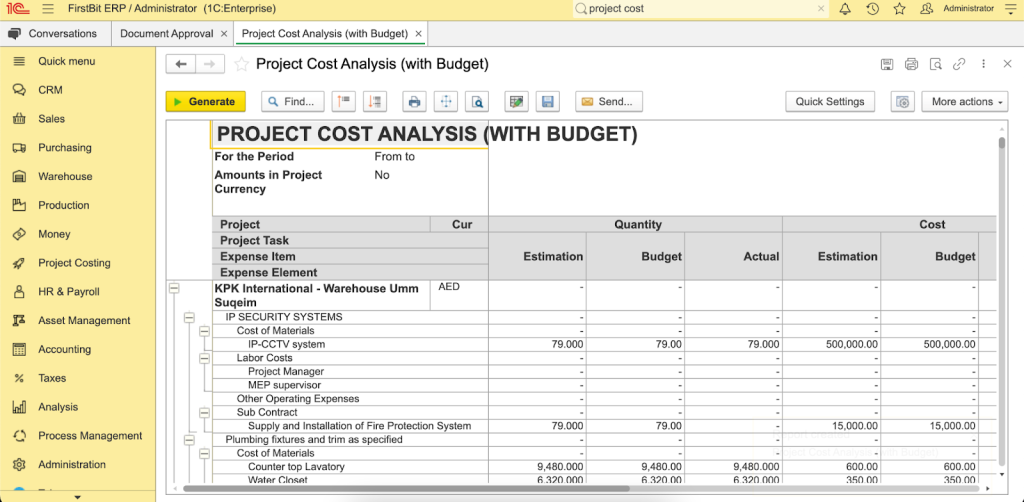Open More actions dropdown
This screenshot has width=1024, height=502.
(965, 101)
